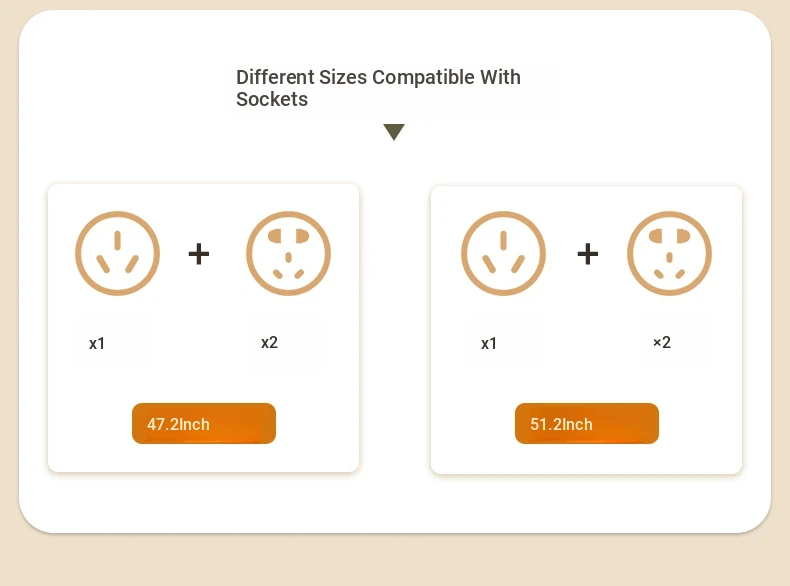
Task: Select the 47.2Inch orange button
Action: point(204,423)
